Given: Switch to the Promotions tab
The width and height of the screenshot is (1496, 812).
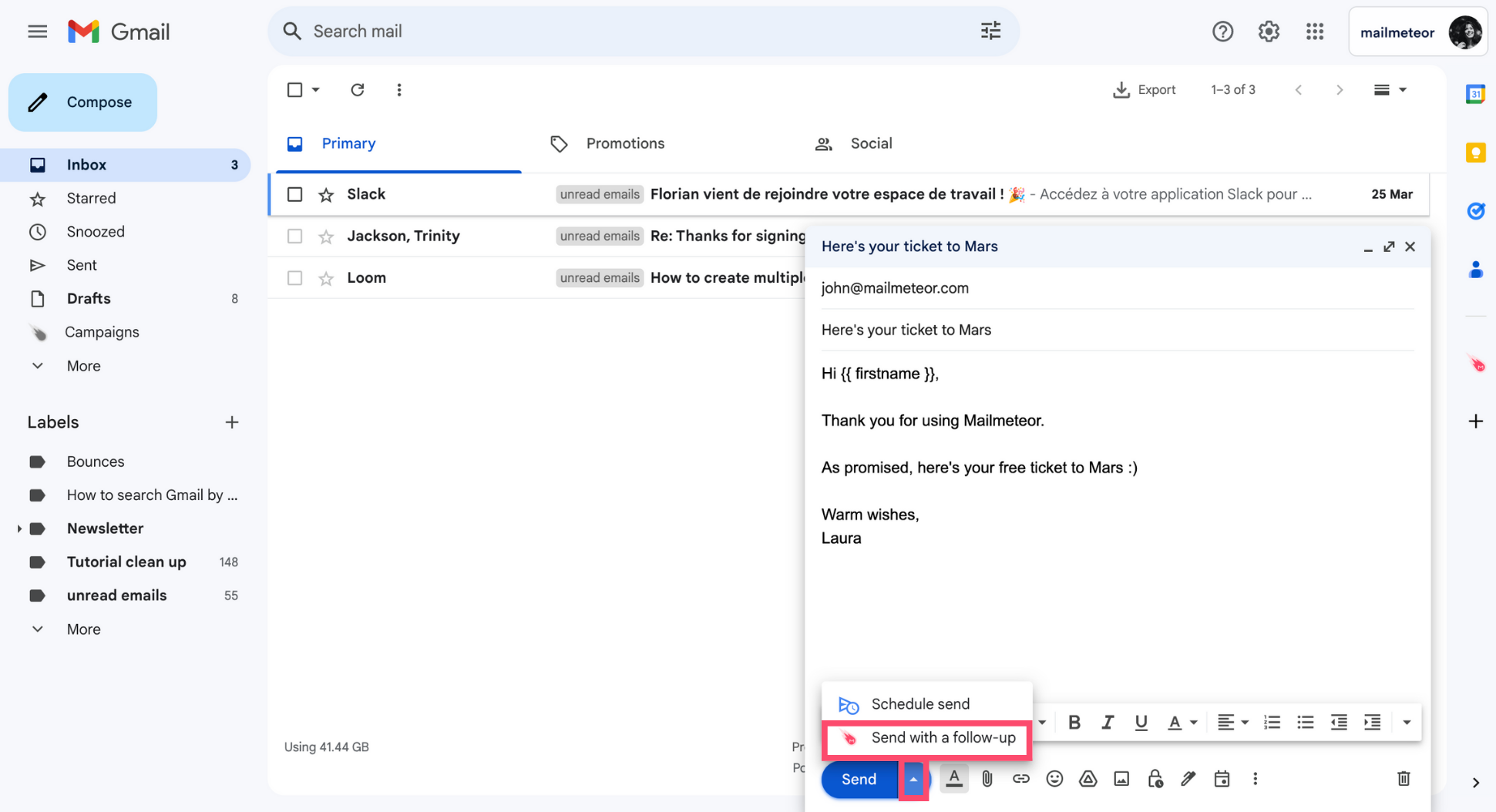Looking at the screenshot, I should click(607, 143).
